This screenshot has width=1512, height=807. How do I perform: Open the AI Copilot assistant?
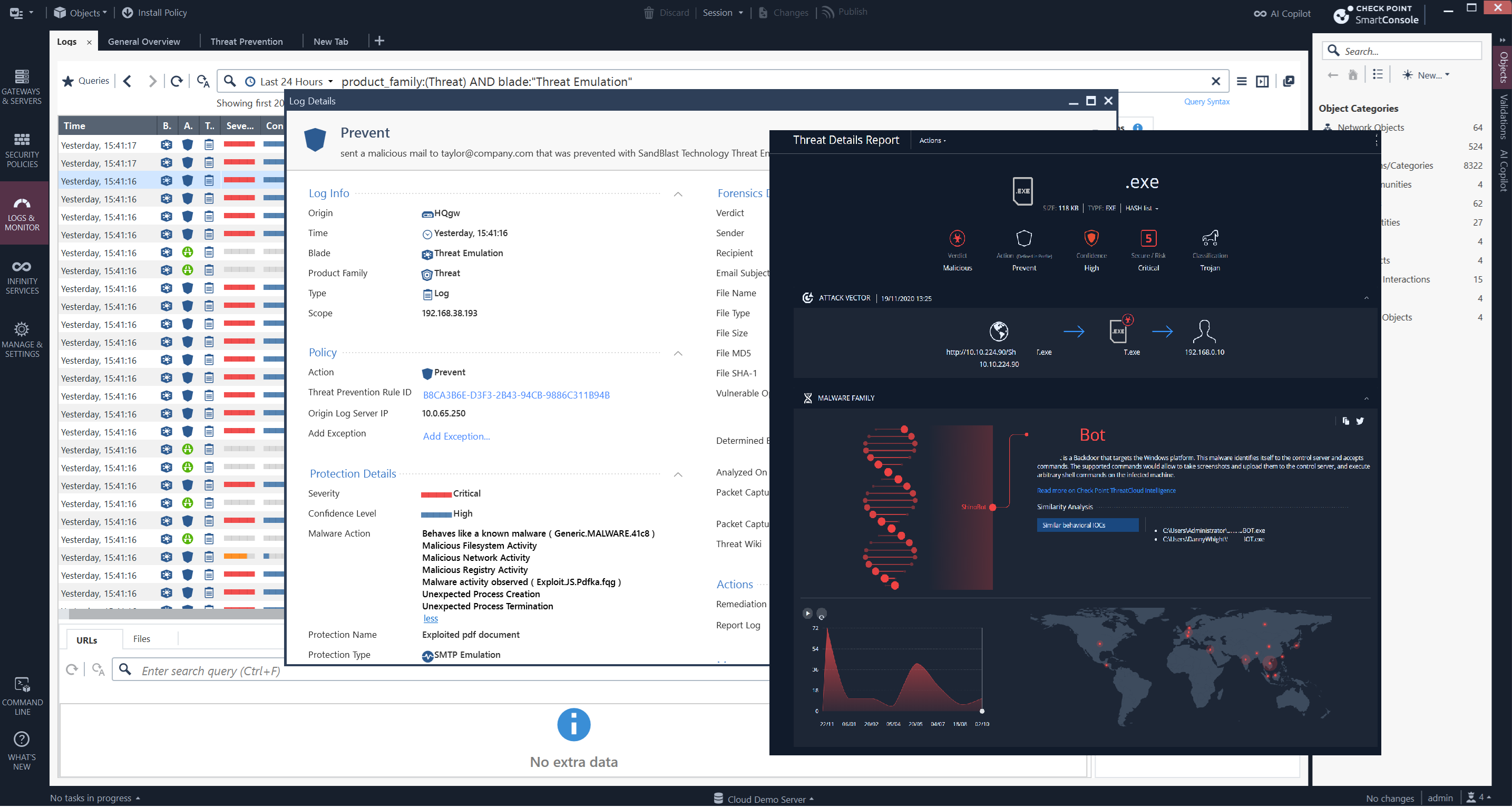coord(1282,13)
